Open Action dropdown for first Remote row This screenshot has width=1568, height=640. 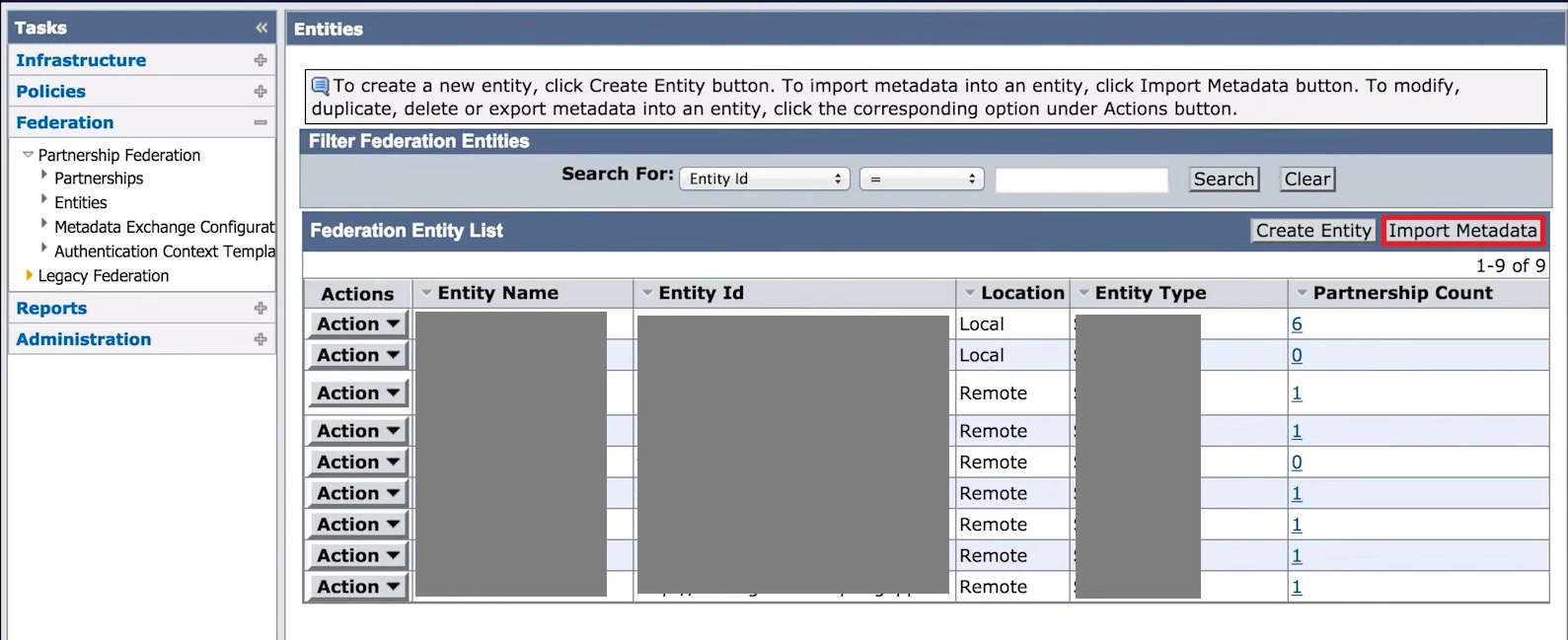358,393
